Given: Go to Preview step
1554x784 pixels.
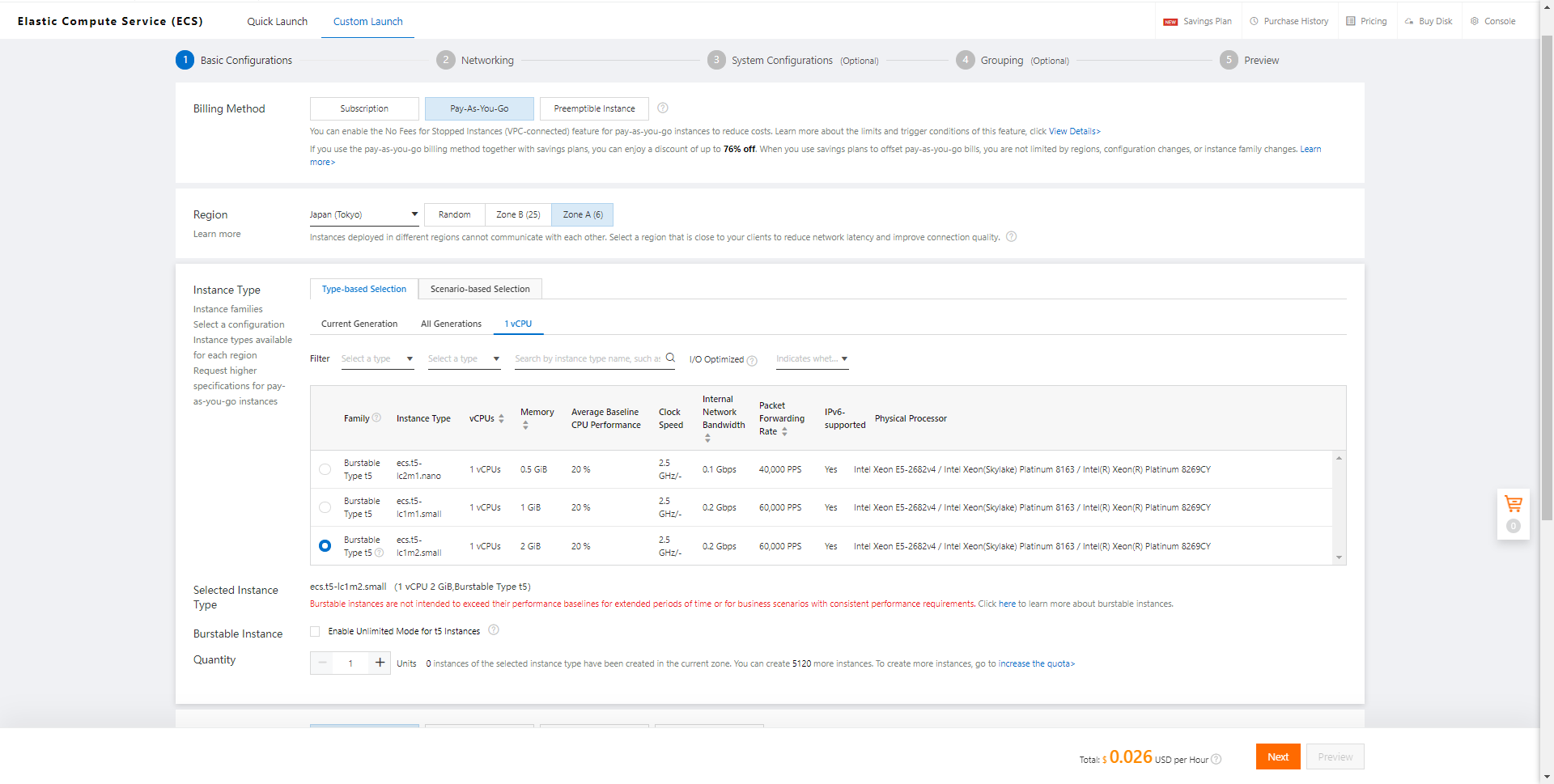Looking at the screenshot, I should point(1250,60).
